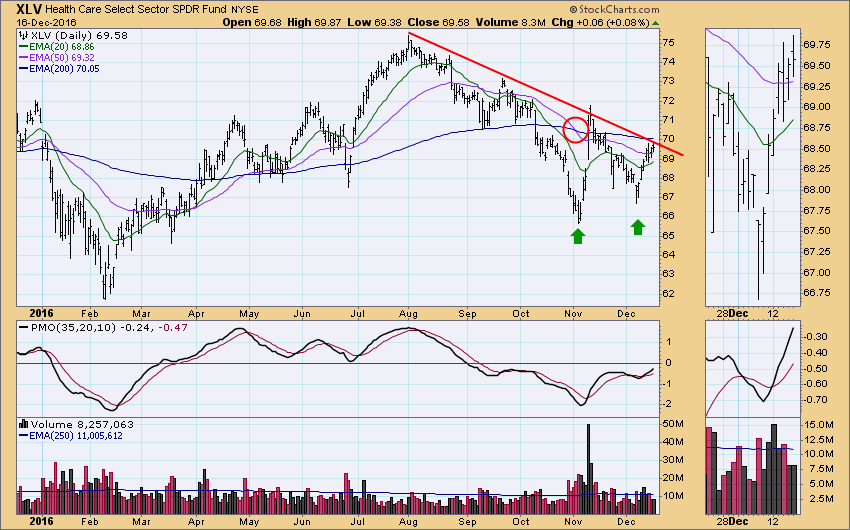Click the 65 price axis label

668,235
